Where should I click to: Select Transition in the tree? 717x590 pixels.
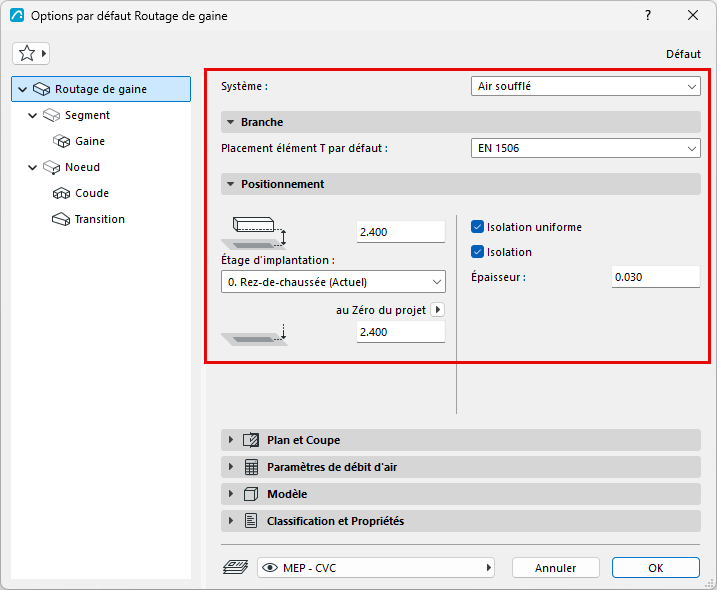coord(100,219)
